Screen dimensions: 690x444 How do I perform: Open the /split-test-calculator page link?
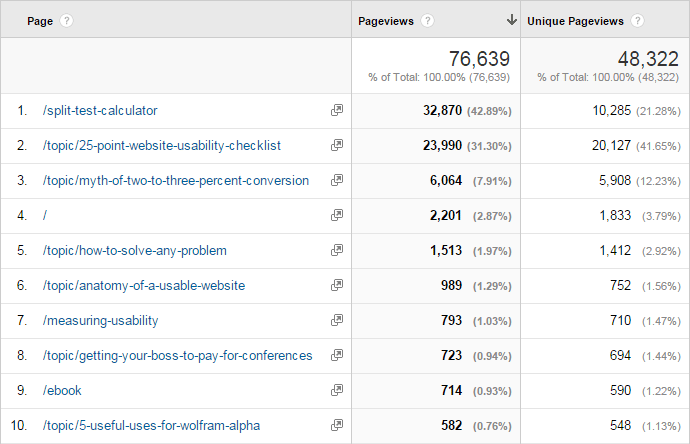(100, 111)
